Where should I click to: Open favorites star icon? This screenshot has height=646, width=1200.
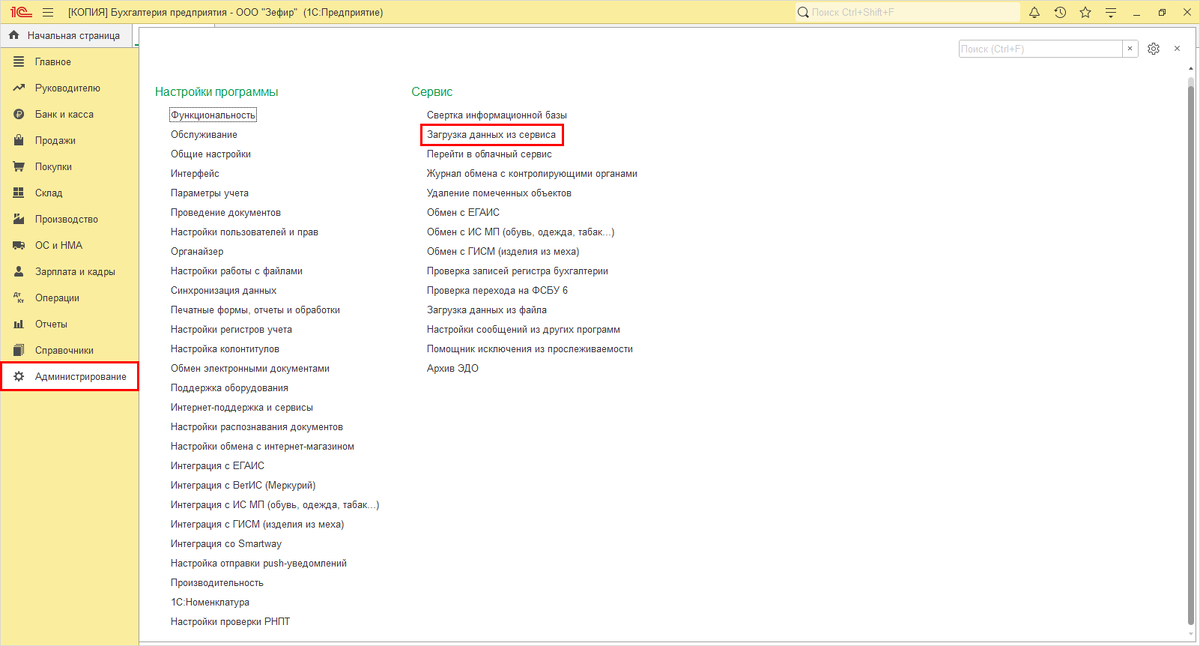click(1085, 12)
